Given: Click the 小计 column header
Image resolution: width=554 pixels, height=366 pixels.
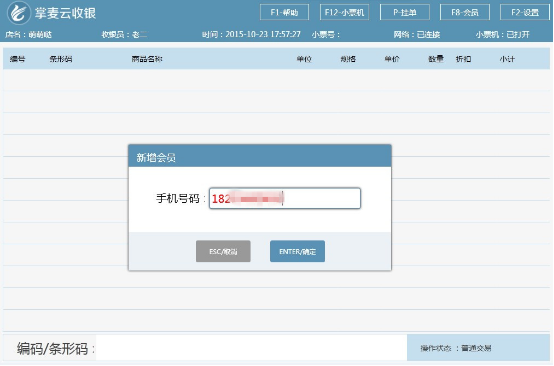Looking at the screenshot, I should coord(507,59).
